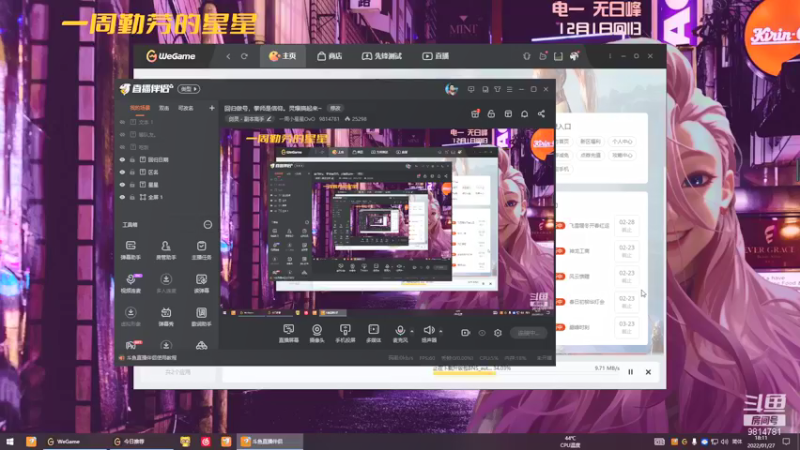The height and width of the screenshot is (450, 800).
Task: Expand speaker options arrow
Action: pos(441,331)
